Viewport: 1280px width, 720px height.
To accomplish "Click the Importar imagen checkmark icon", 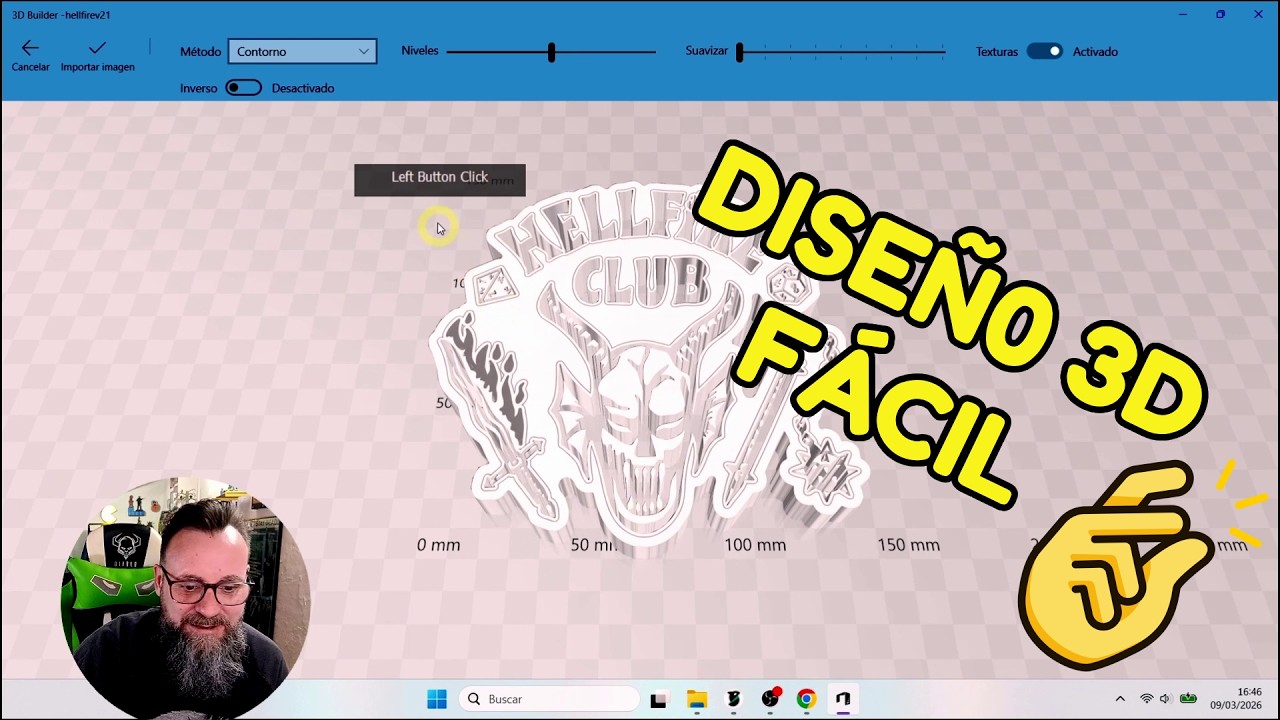I will tap(97, 48).
